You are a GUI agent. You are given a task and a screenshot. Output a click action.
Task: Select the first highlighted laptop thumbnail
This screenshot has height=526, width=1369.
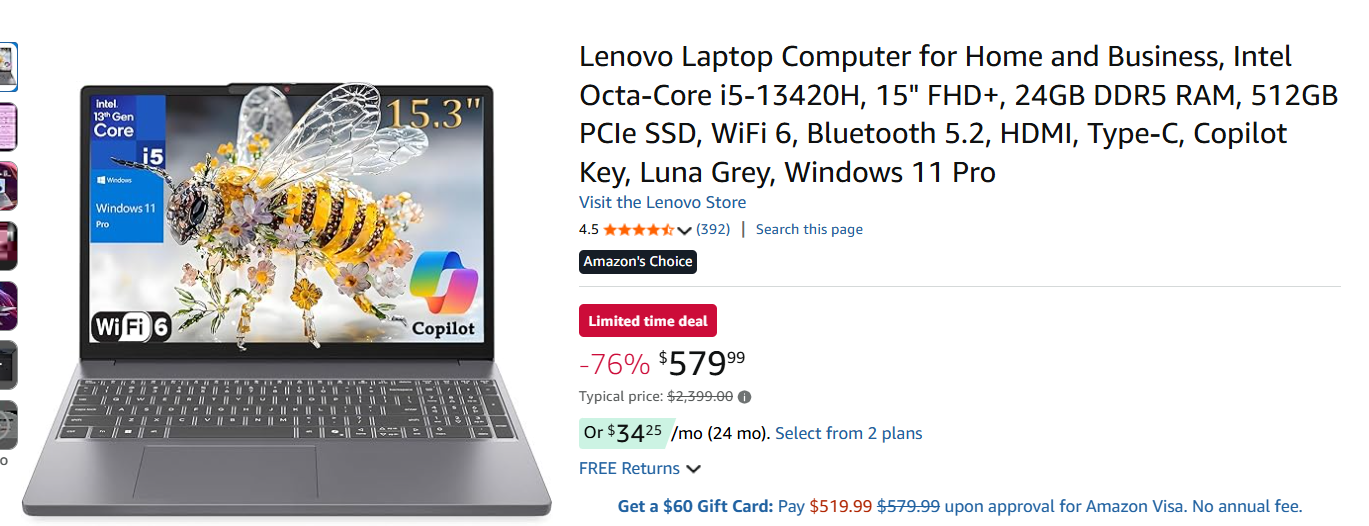(7, 66)
